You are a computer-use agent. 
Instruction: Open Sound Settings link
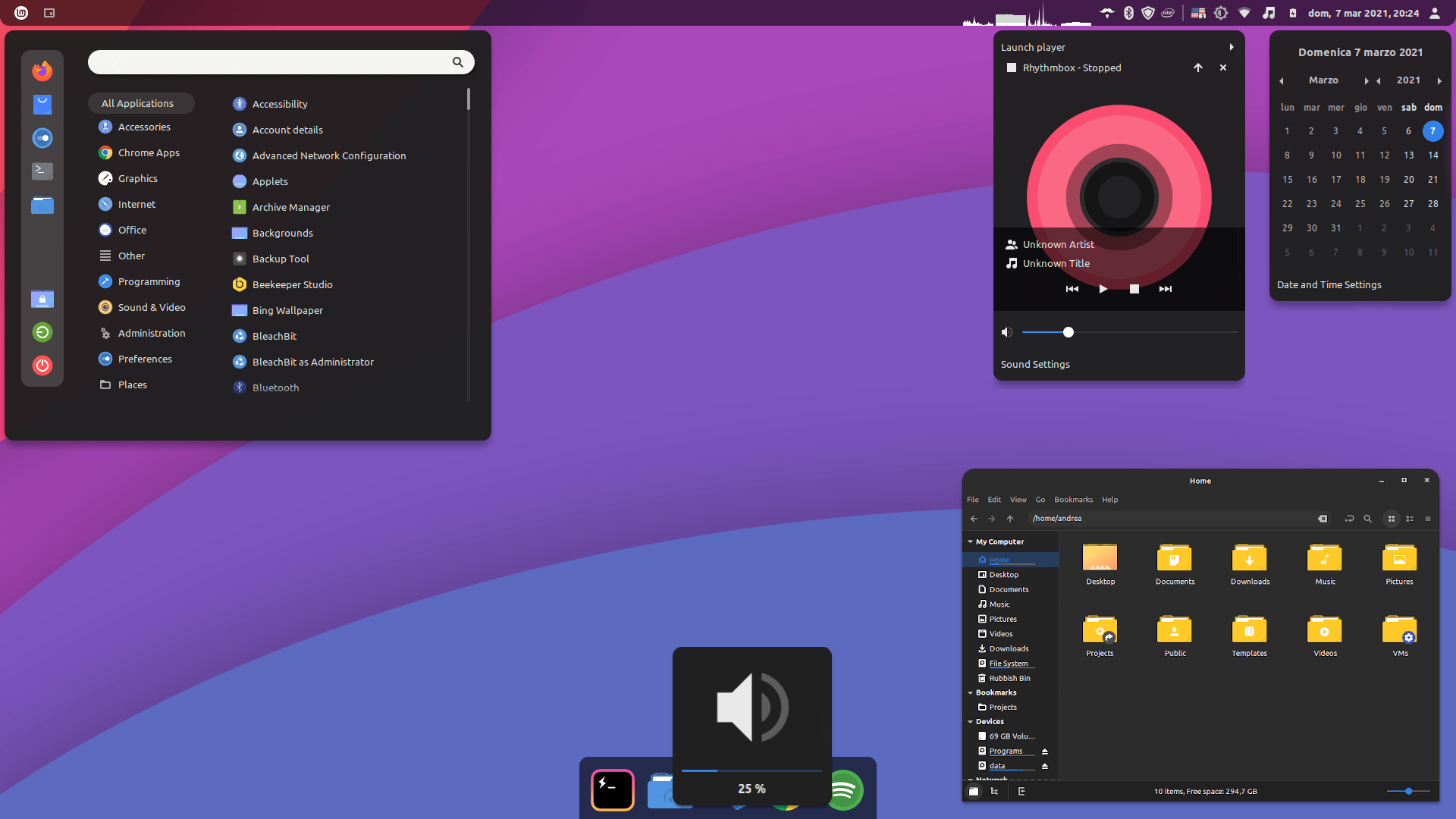point(1034,365)
